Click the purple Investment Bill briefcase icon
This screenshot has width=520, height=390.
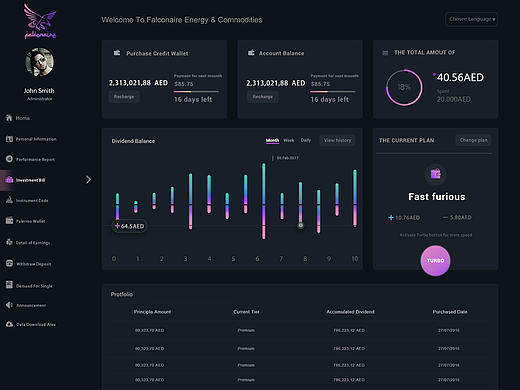pos(9,180)
